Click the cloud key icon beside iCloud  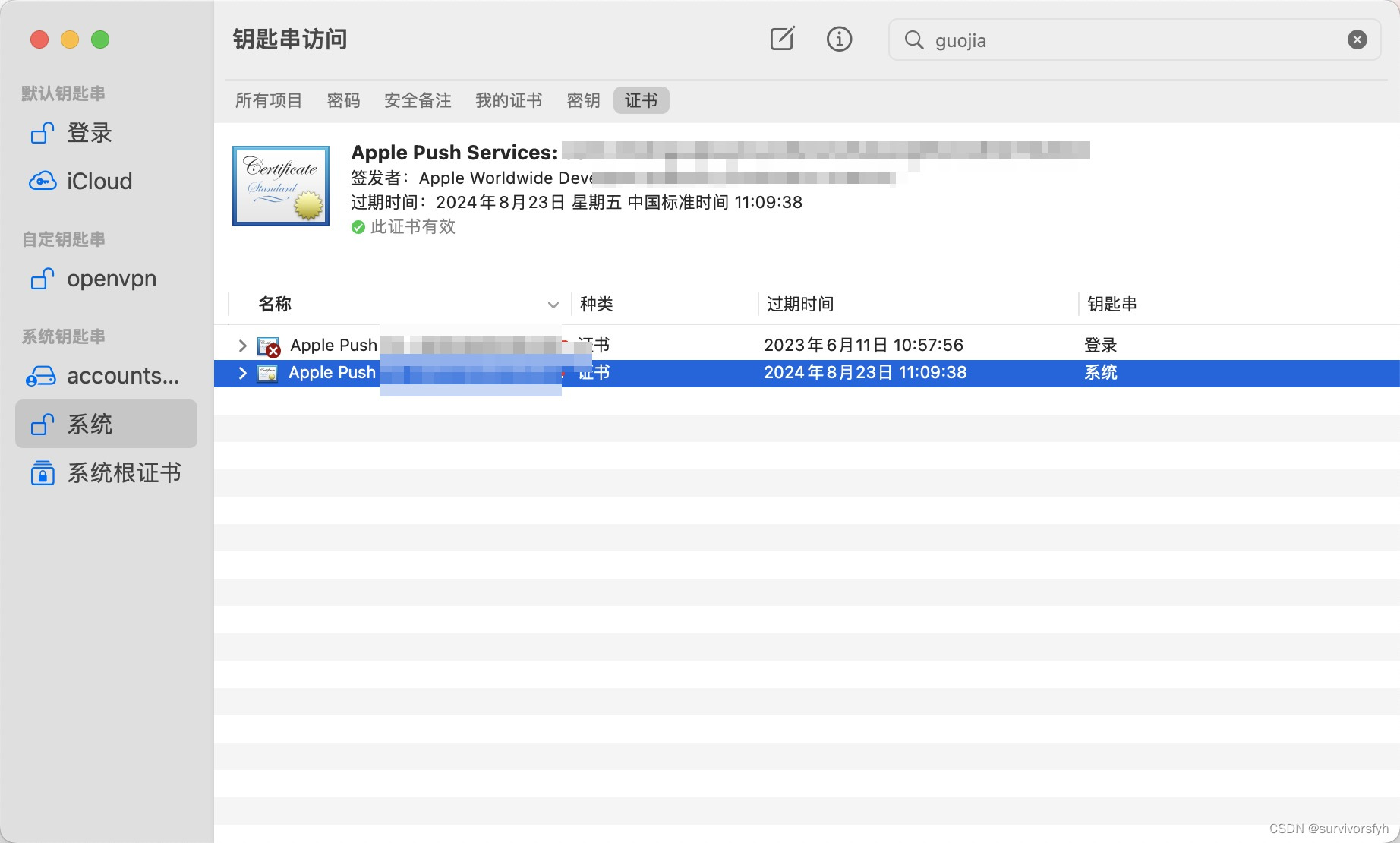click(42, 181)
